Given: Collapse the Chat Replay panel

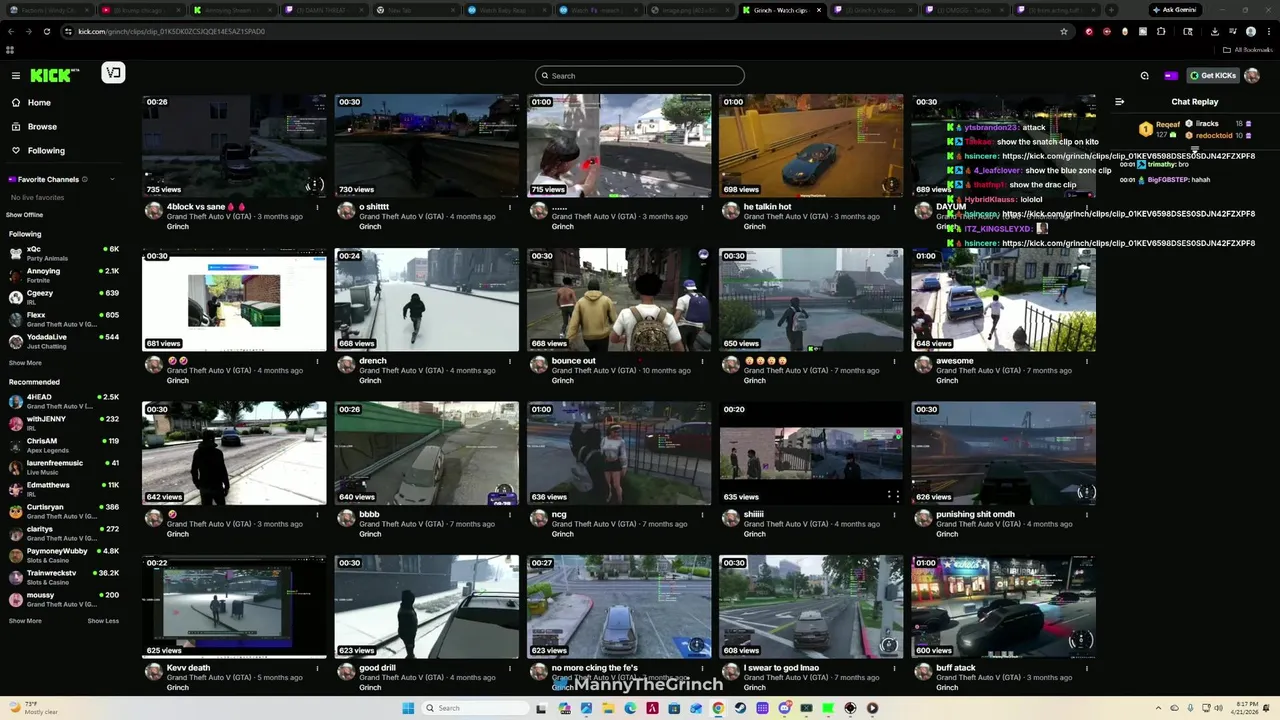Looking at the screenshot, I should [x=1120, y=102].
